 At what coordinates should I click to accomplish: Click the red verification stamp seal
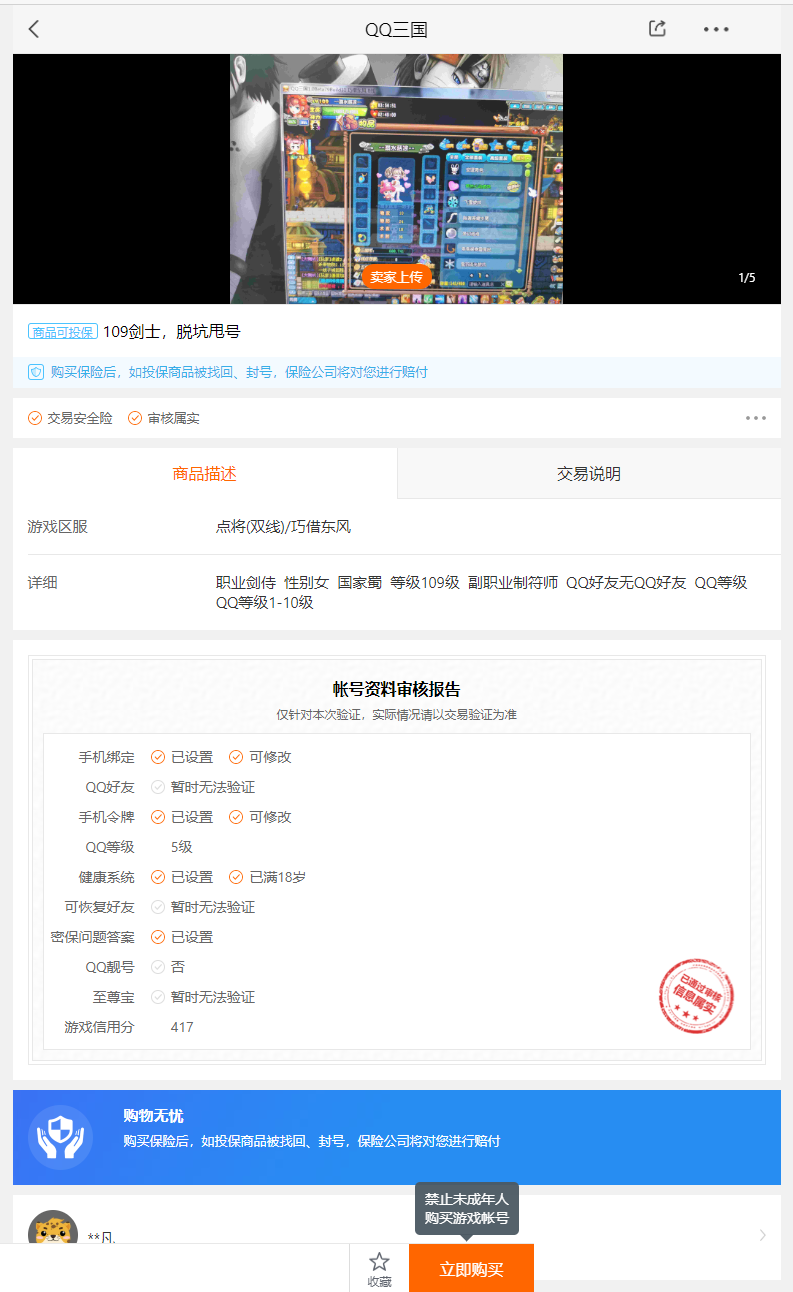(696, 996)
